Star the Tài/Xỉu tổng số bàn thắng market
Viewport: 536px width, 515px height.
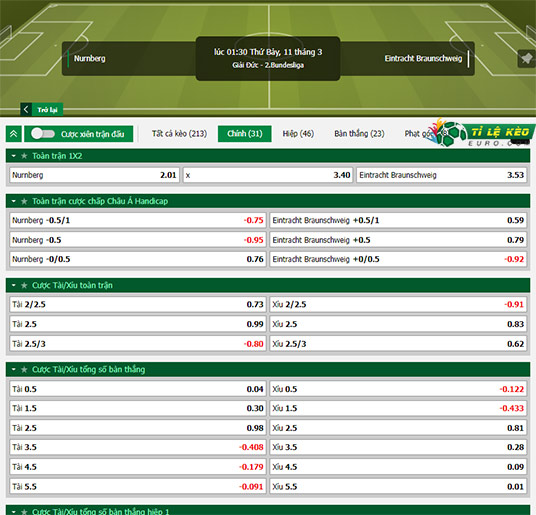(x=24, y=369)
